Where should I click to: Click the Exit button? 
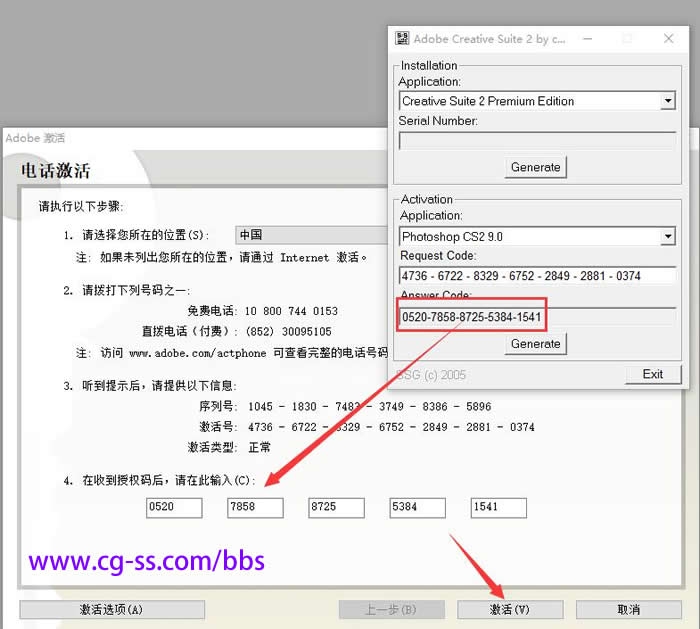tap(653, 374)
